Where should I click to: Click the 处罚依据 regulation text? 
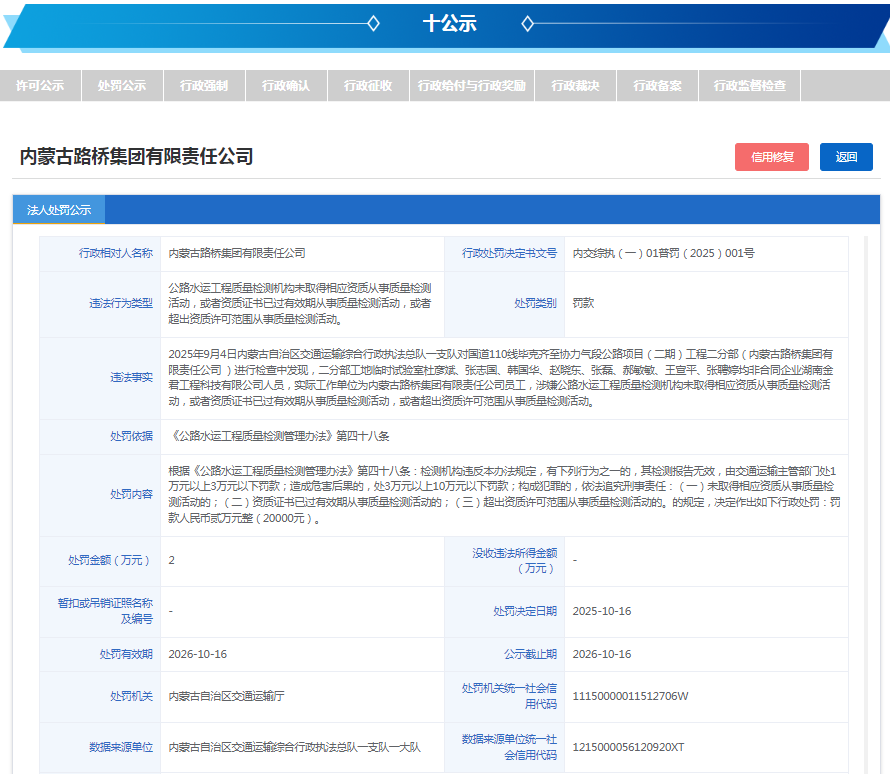click(254, 436)
